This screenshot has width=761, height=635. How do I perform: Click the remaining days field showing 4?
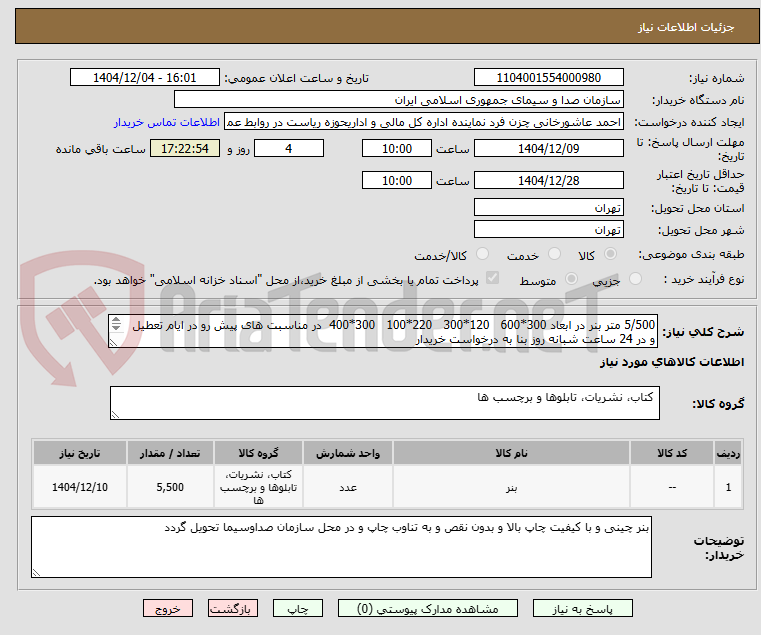pyautogui.click(x=289, y=149)
